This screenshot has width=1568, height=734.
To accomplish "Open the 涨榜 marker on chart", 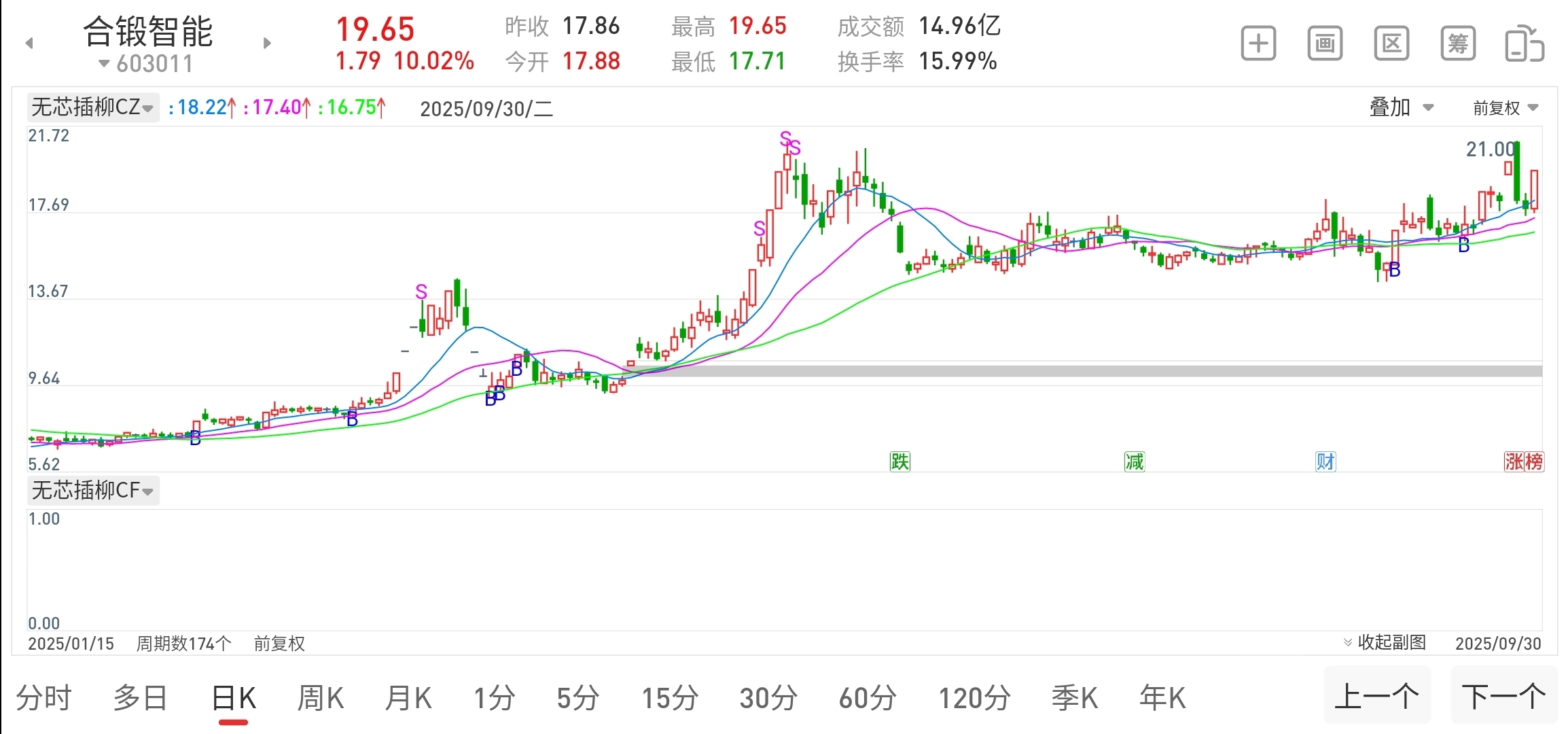I will (x=1524, y=462).
